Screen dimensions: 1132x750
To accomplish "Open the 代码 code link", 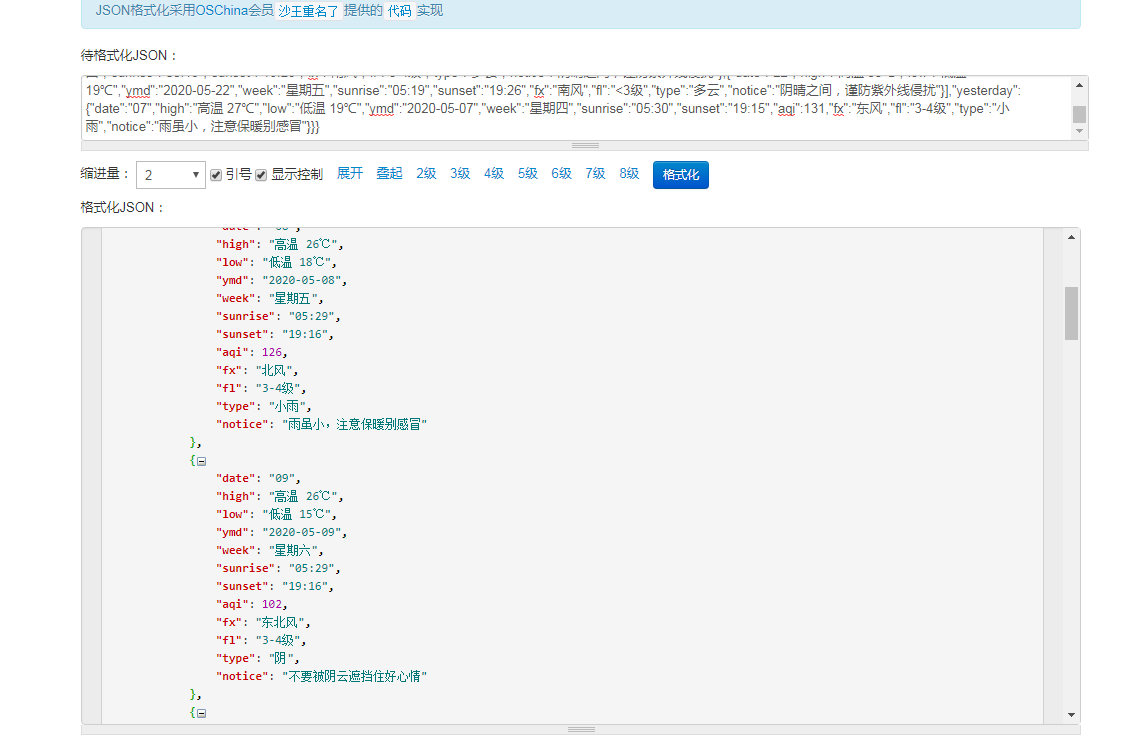I will pos(399,11).
